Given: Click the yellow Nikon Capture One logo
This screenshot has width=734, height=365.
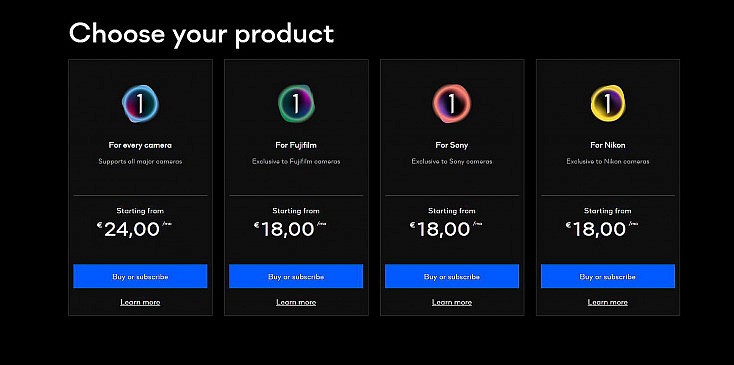Looking at the screenshot, I should click(608, 103).
